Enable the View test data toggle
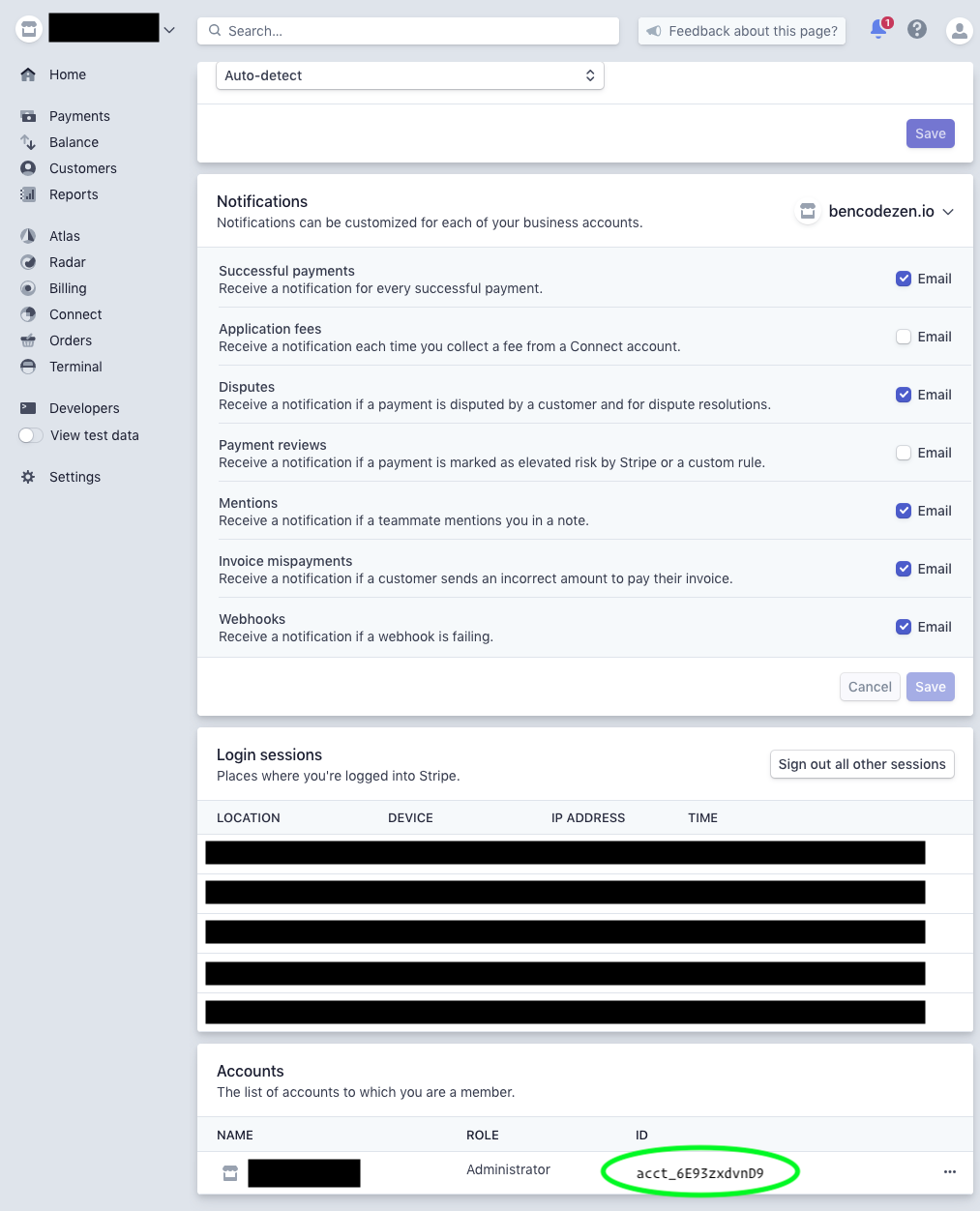 pyautogui.click(x=30, y=435)
